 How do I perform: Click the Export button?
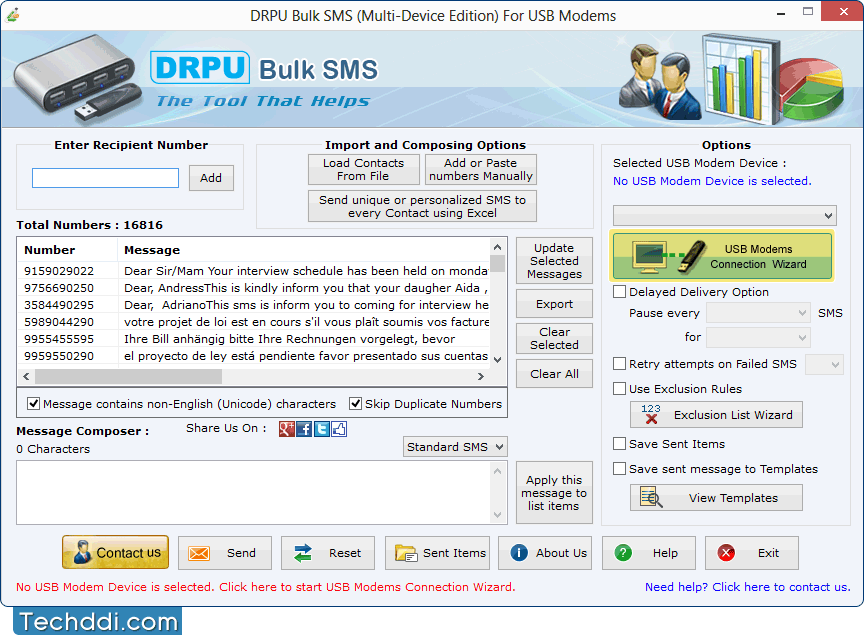[554, 304]
